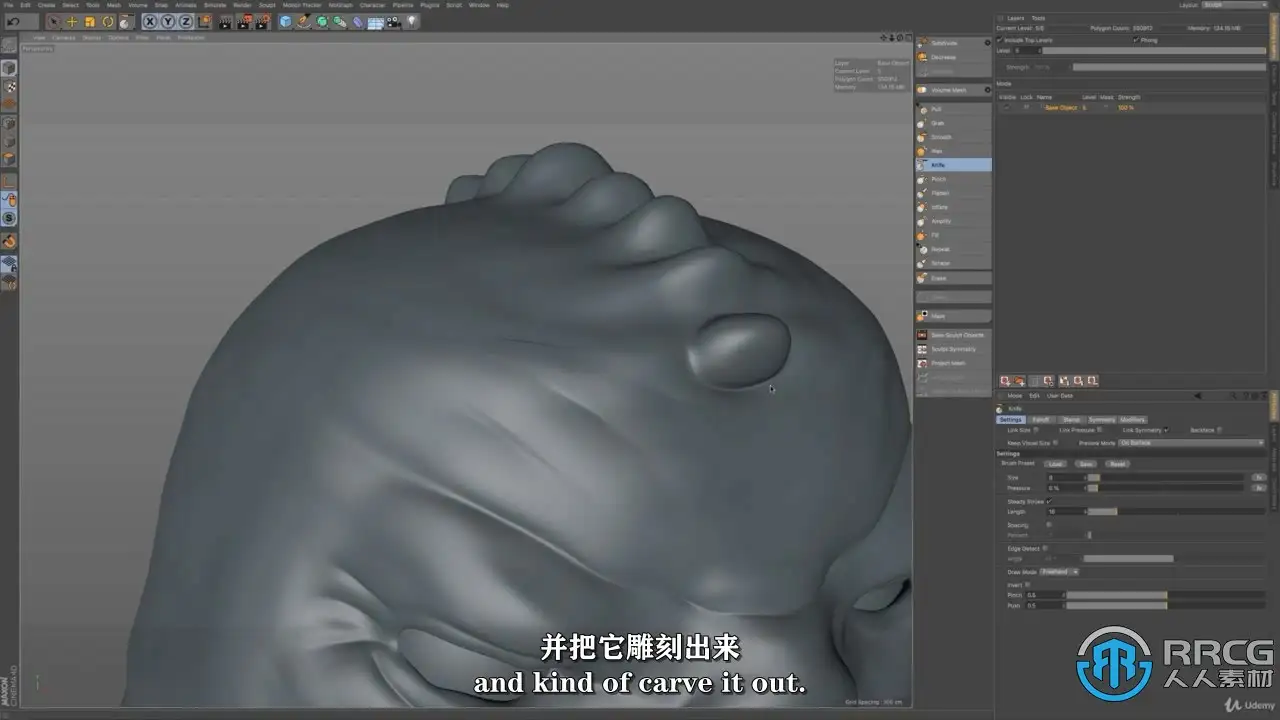Select the Move tool in toolbar

tap(72, 21)
